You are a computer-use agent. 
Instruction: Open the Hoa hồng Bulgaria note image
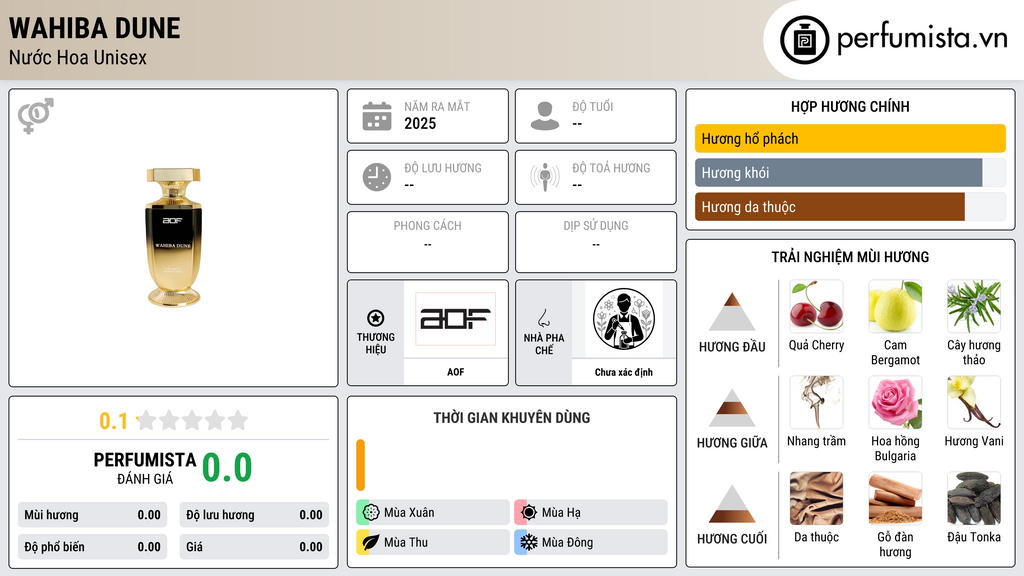point(895,402)
